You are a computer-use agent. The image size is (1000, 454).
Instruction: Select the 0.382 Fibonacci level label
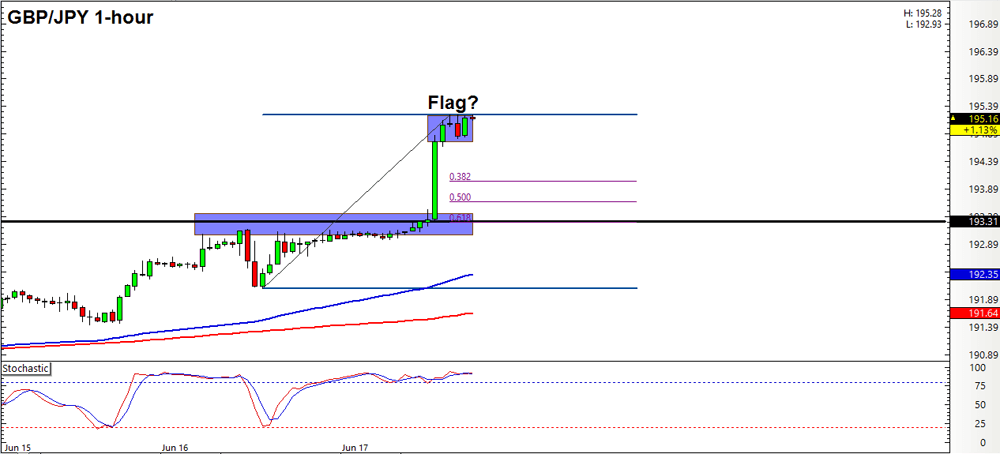tap(460, 177)
